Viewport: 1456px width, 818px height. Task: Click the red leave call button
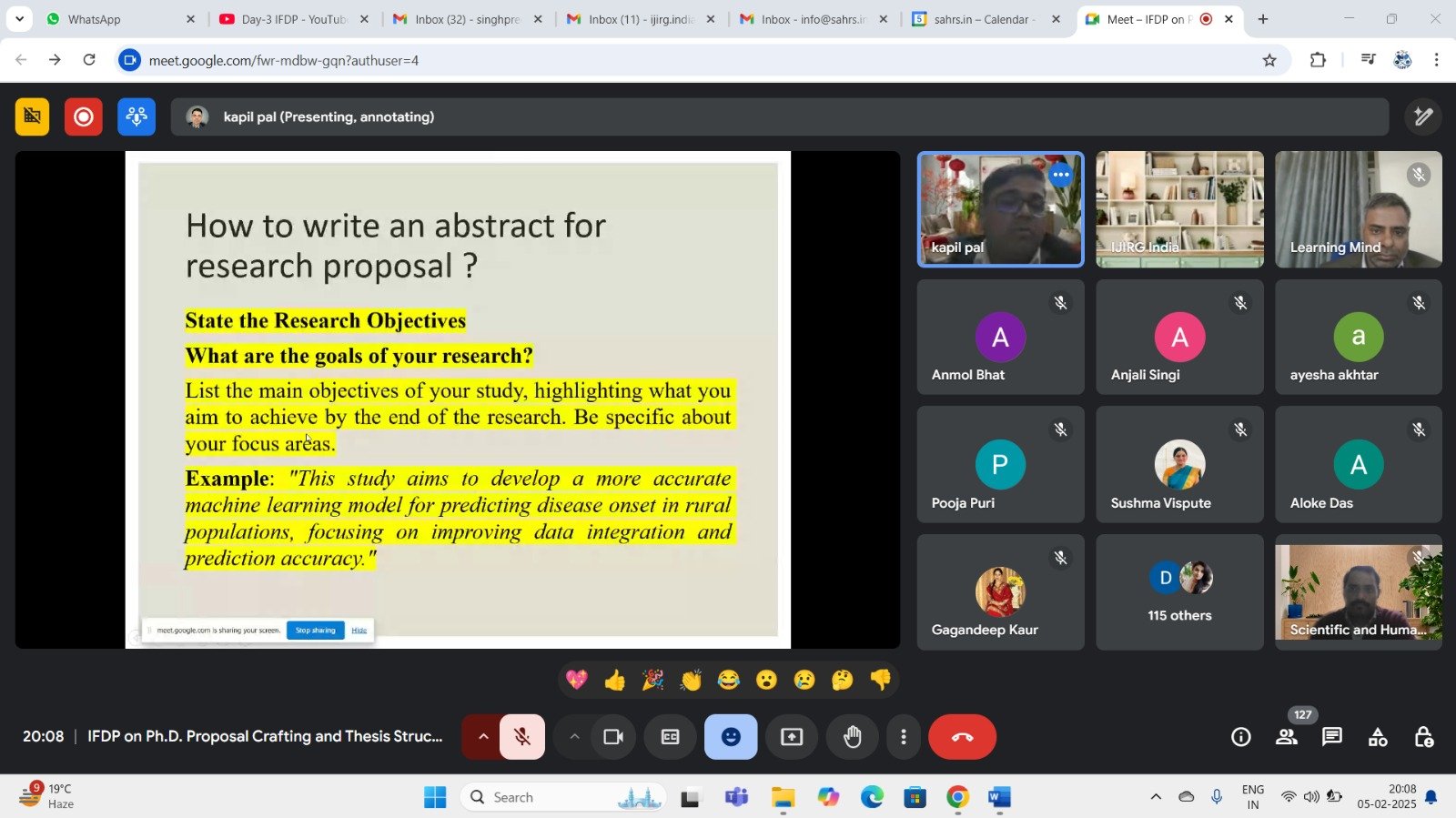point(962,737)
